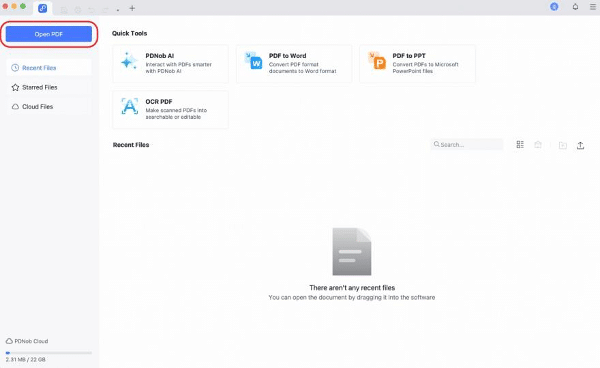Click the grayed save icon in title bar
The image size is (600, 368).
(x=64, y=10)
